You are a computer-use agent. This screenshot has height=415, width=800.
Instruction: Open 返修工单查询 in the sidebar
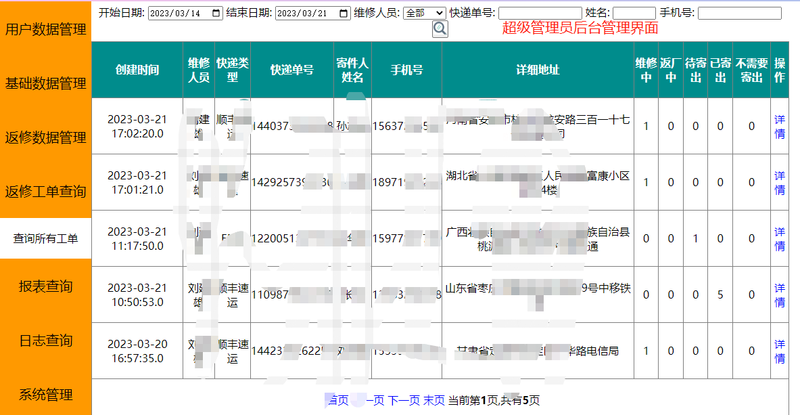(x=45, y=191)
